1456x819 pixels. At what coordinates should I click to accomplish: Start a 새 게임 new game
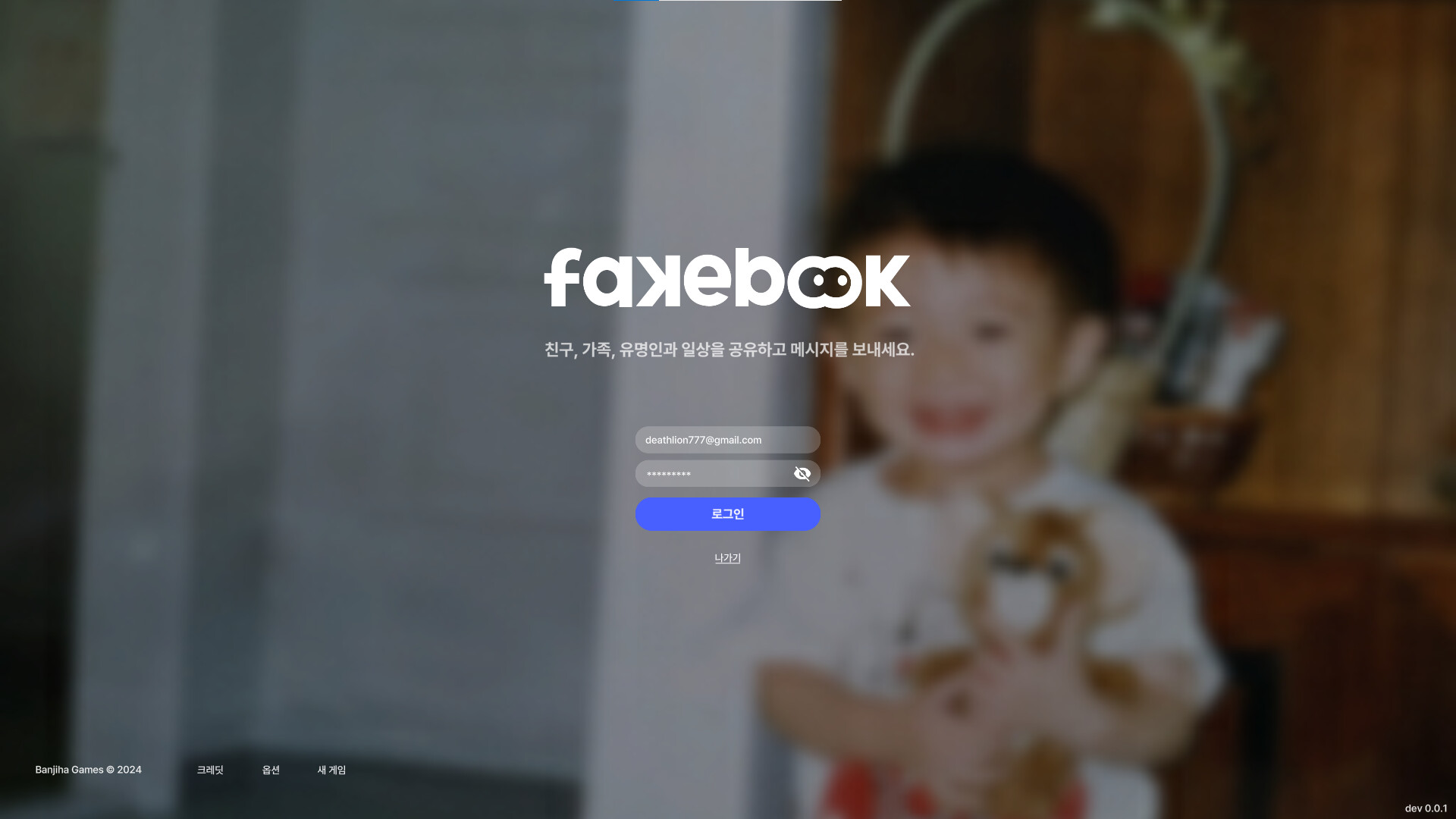(x=331, y=770)
